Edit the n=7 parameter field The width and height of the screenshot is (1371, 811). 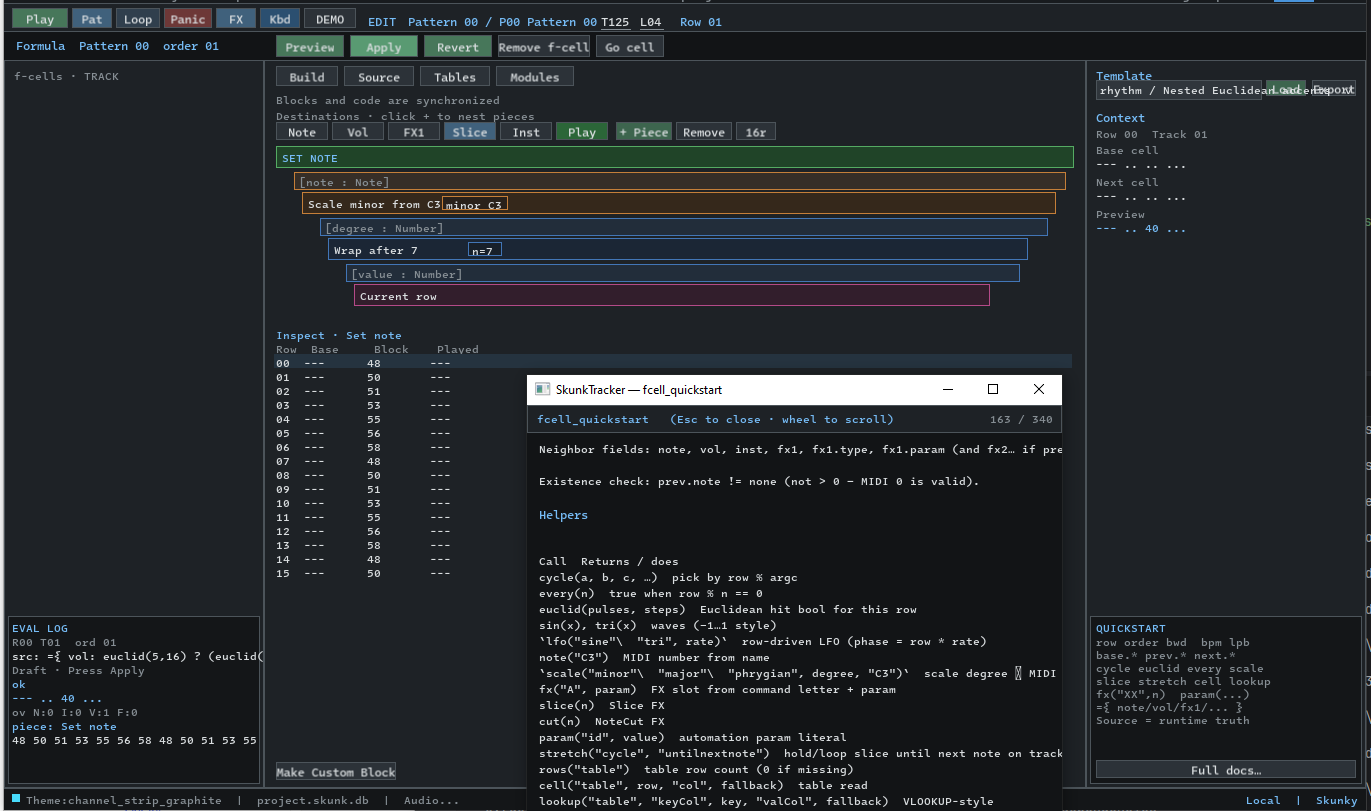pos(485,250)
